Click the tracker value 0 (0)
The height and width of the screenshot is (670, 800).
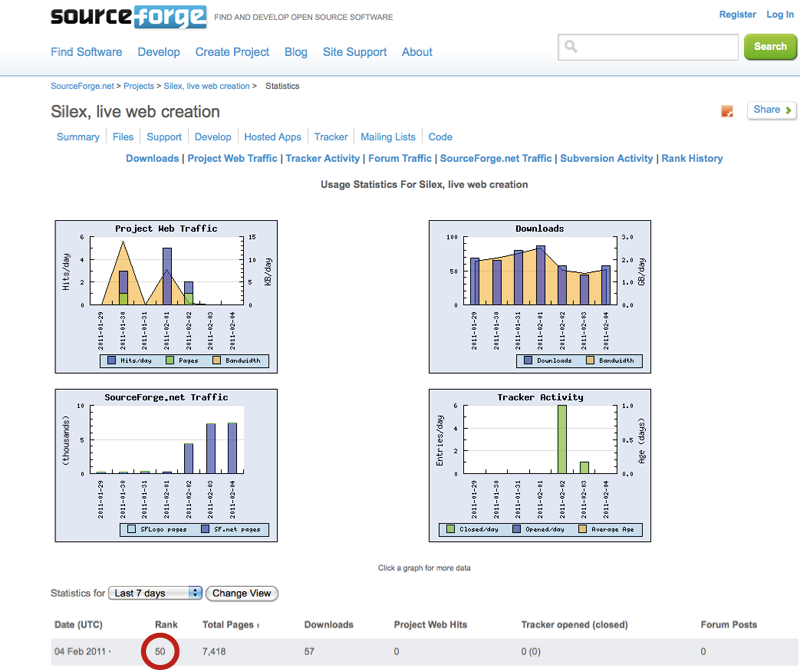531,652
